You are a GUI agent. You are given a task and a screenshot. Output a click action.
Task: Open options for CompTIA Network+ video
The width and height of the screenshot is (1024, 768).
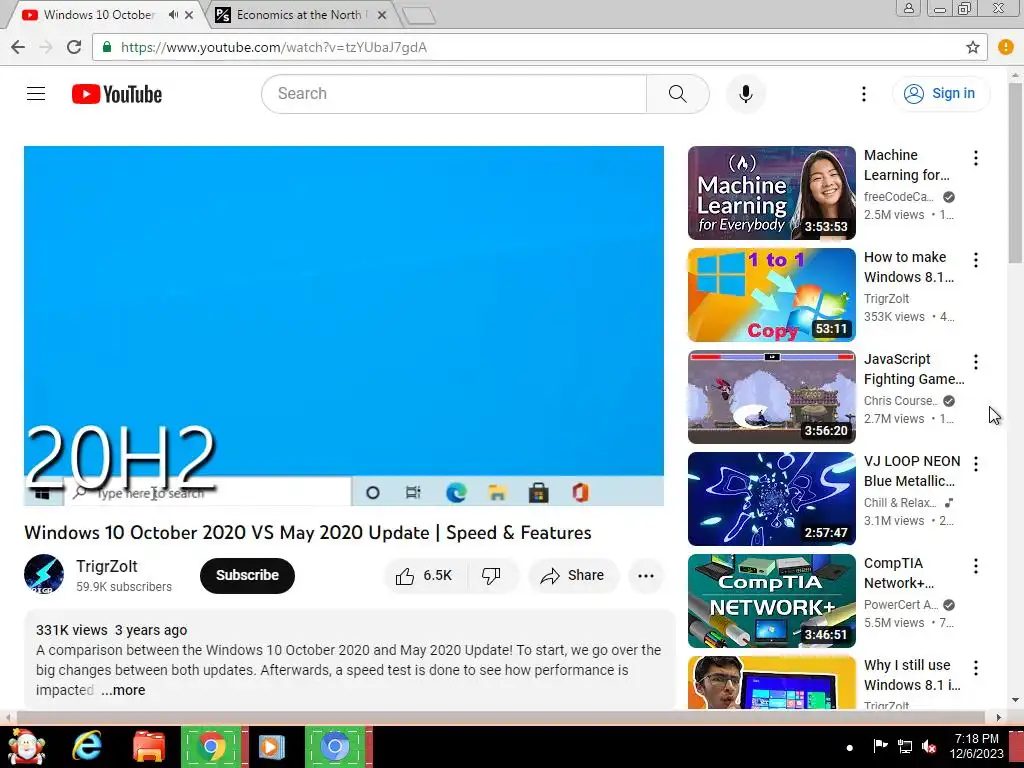pyautogui.click(x=975, y=566)
